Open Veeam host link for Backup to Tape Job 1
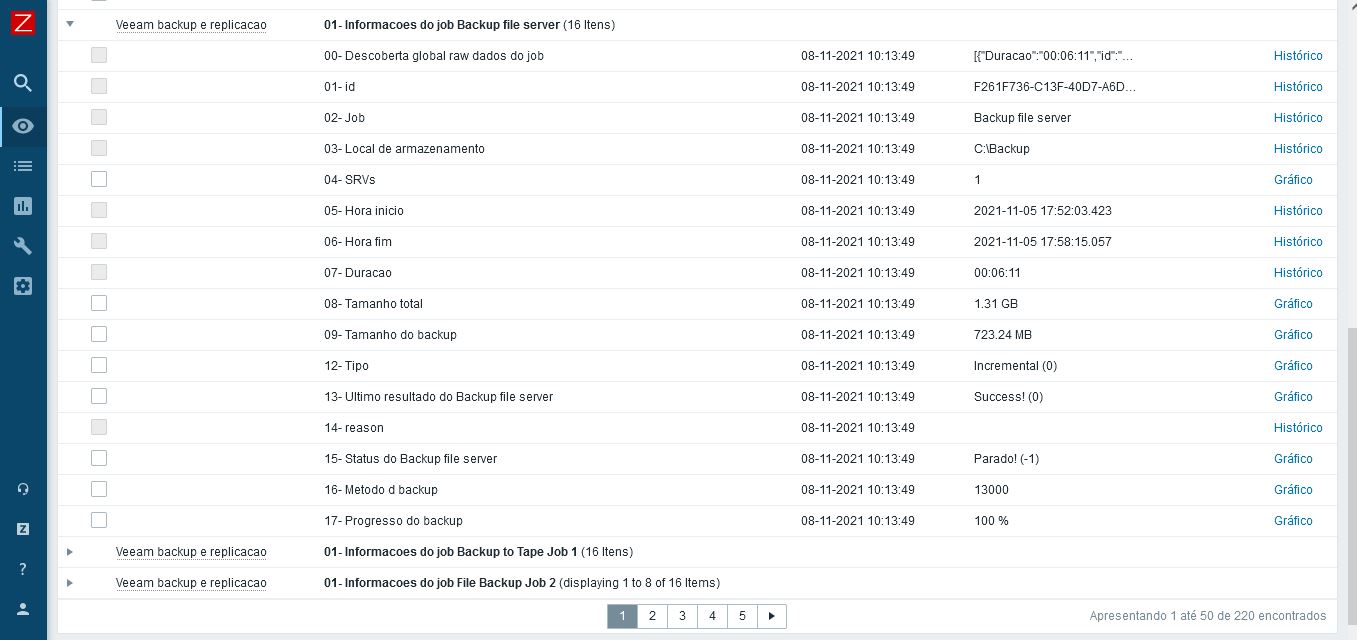This screenshot has width=1357, height=640. click(191, 552)
